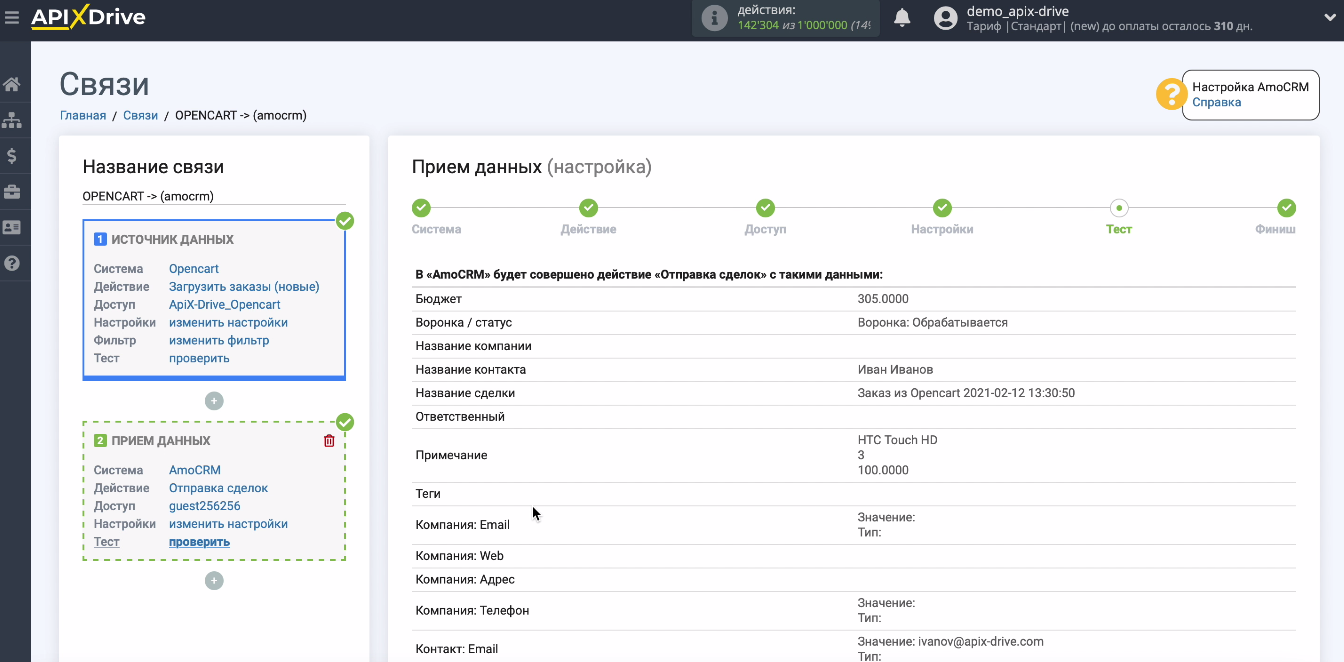1344x662 pixels.
Task: Open the AmoCRM system link
Action: coord(195,470)
